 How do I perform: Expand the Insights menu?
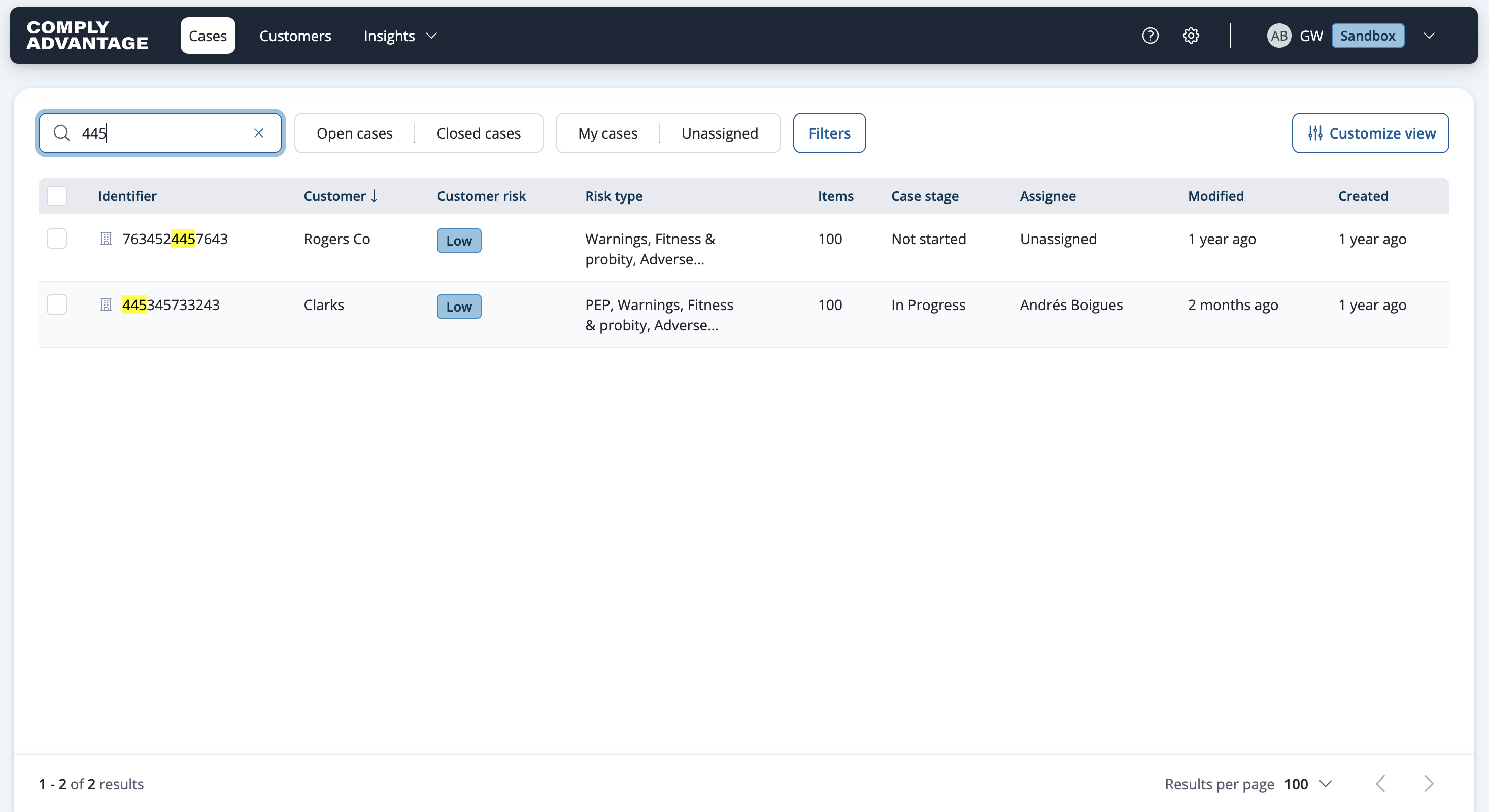point(400,36)
